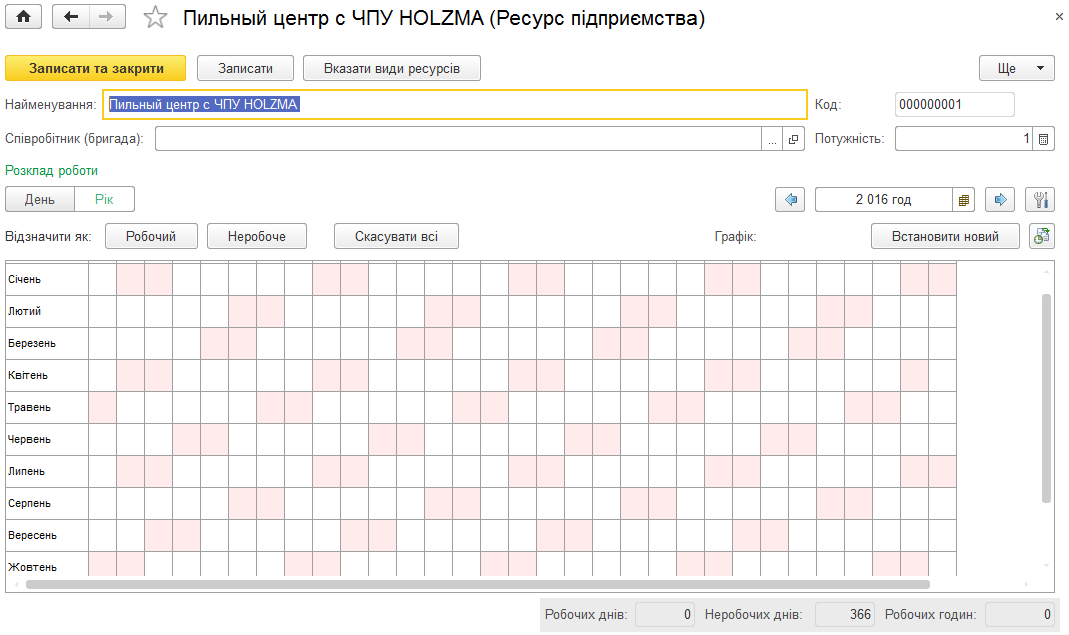1069x635 pixels.
Task: Add this form to favorites star
Action: (155, 18)
